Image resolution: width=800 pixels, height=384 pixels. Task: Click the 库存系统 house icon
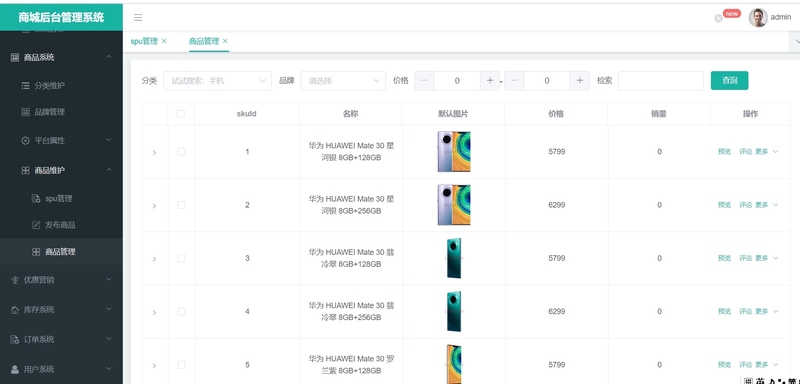(x=15, y=310)
